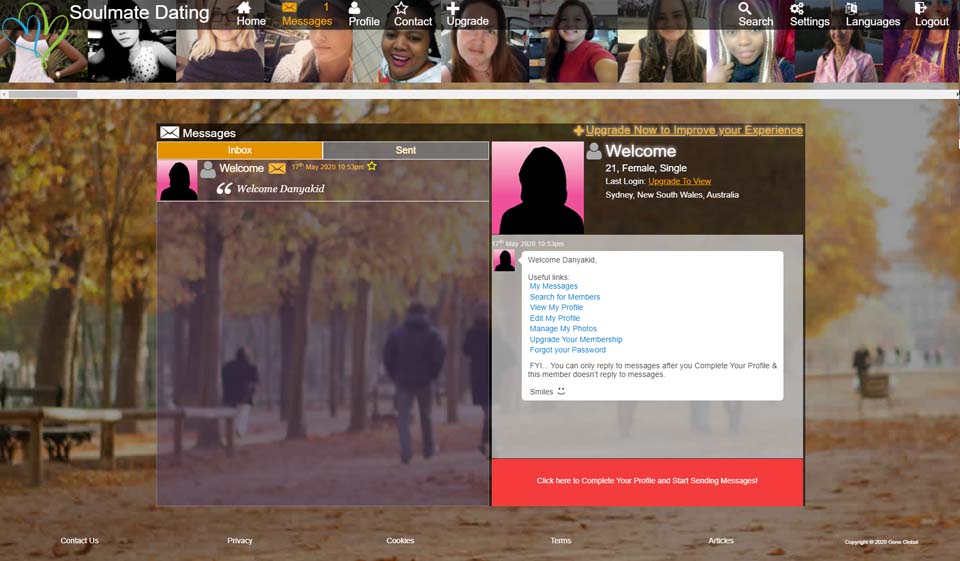Open Settings gears icon
This screenshot has width=960, height=561.
797,8
